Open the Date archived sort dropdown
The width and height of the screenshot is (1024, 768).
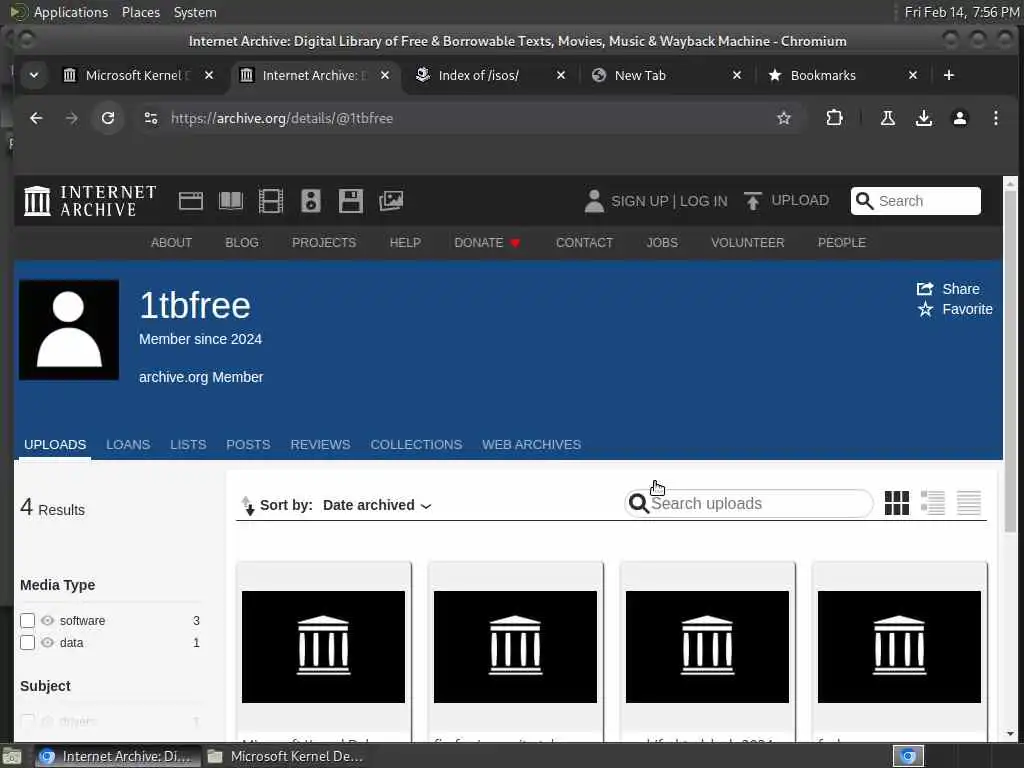[x=377, y=505]
